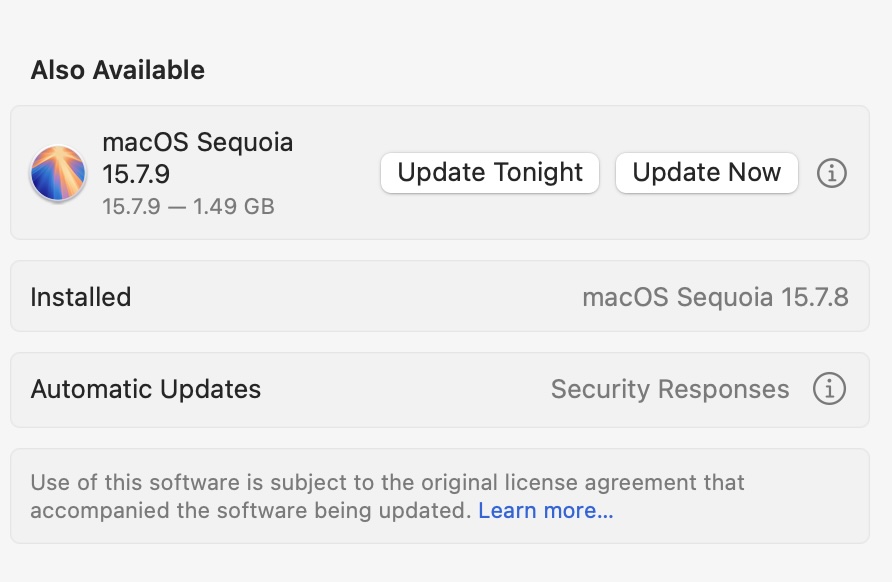Click the 1.49 GB download size text

coord(234,207)
